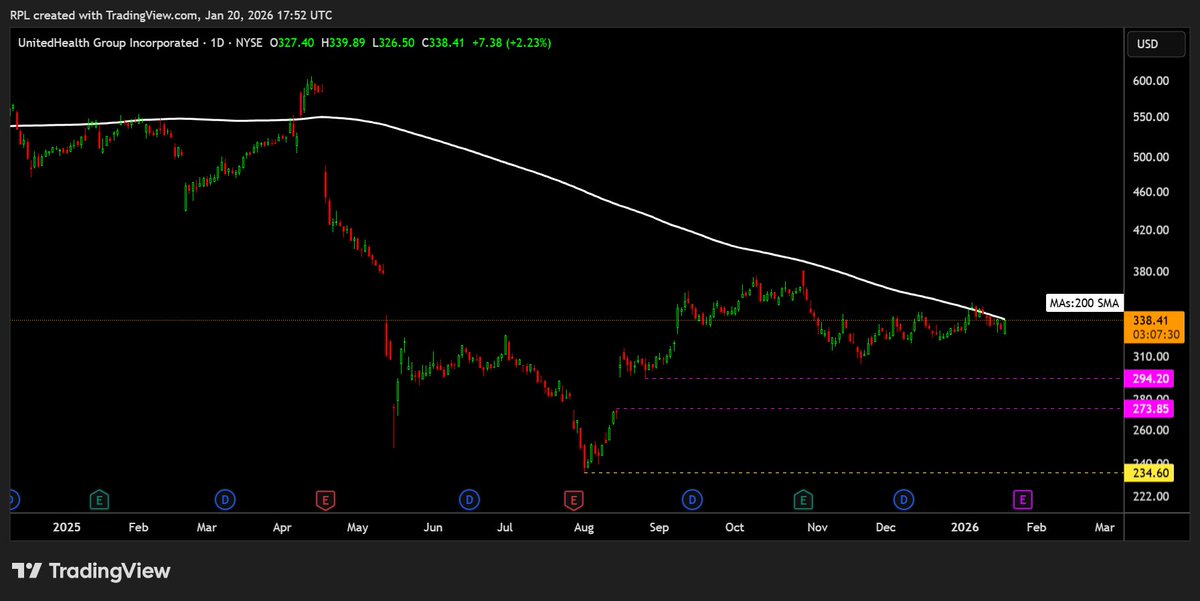
Task: Toggle visibility of the 200 SMA via legend
Action: 1084,302
